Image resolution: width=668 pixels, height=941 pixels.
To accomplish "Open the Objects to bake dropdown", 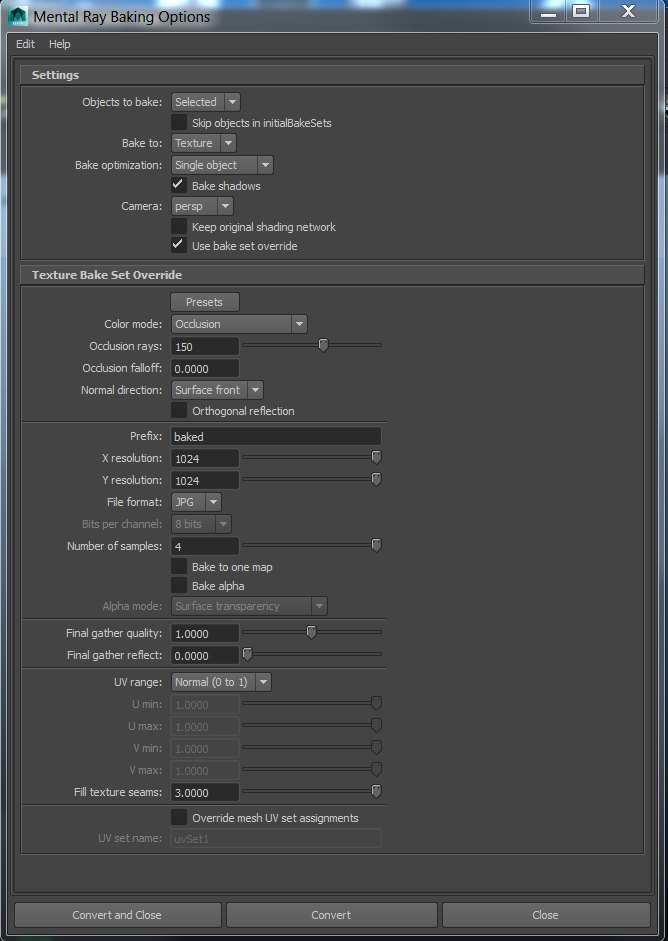I will (205, 102).
